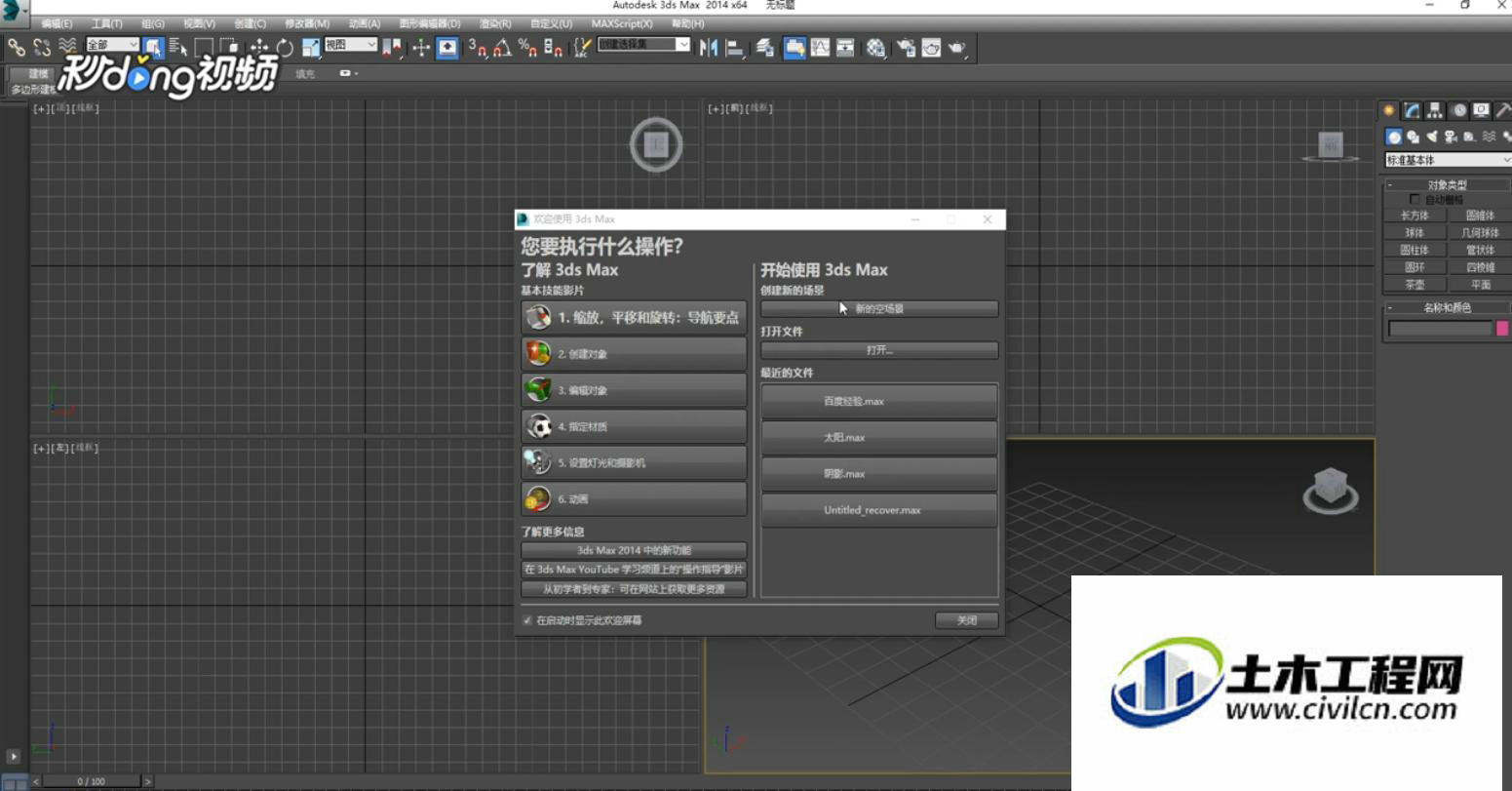
Task: Click the Unlink Selection tool
Action: (x=42, y=47)
